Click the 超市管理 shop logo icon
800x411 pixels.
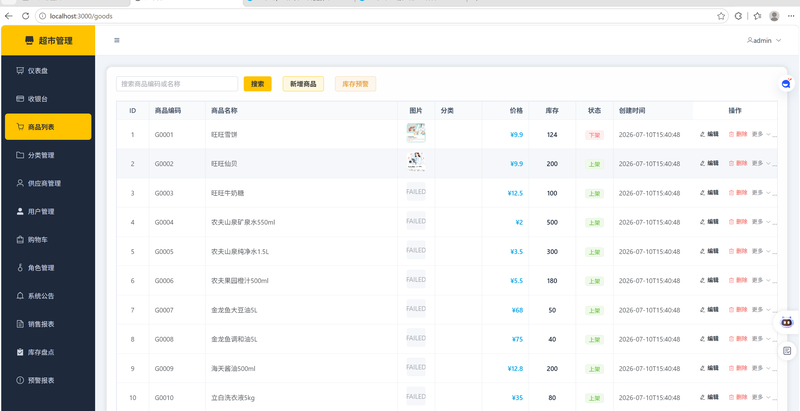[x=29, y=40]
